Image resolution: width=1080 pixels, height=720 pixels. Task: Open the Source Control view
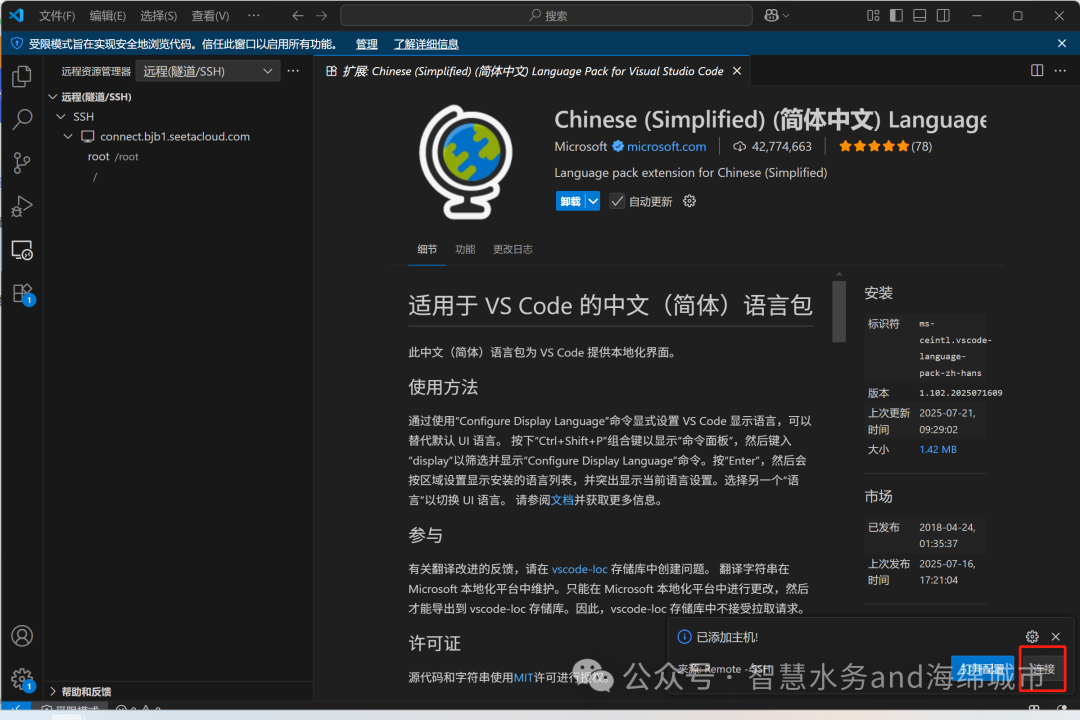(22, 163)
